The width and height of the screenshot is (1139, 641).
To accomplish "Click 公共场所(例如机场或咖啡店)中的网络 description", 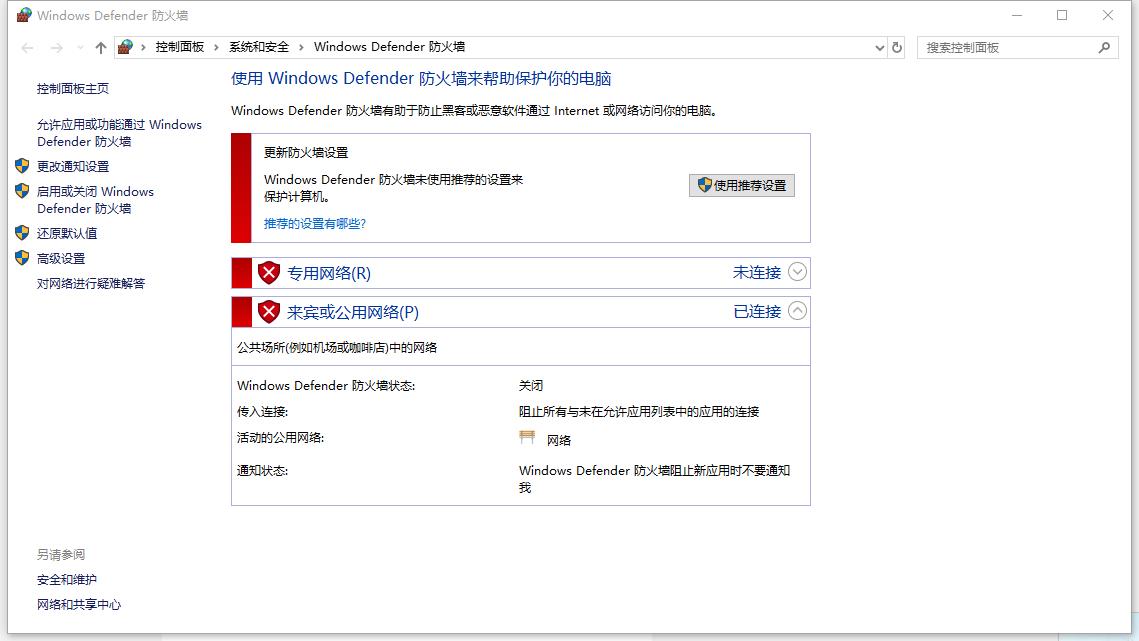I will click(x=337, y=348).
